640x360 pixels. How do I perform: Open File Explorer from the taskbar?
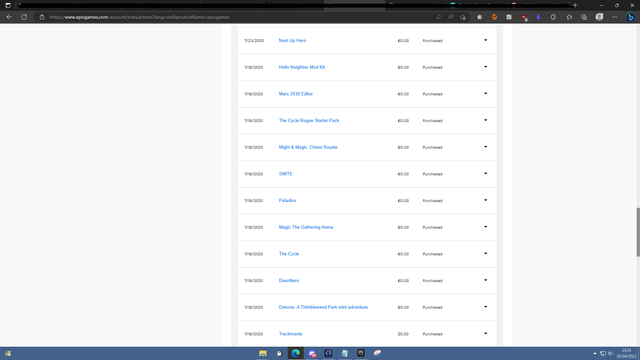point(263,353)
